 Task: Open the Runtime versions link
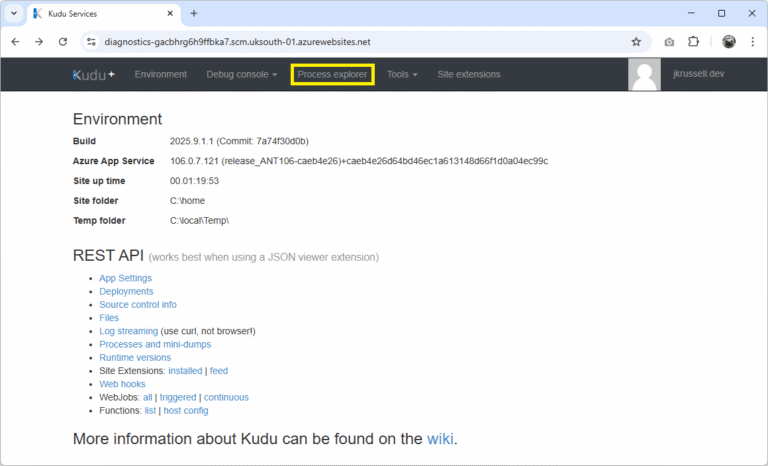pyautogui.click(x=135, y=358)
